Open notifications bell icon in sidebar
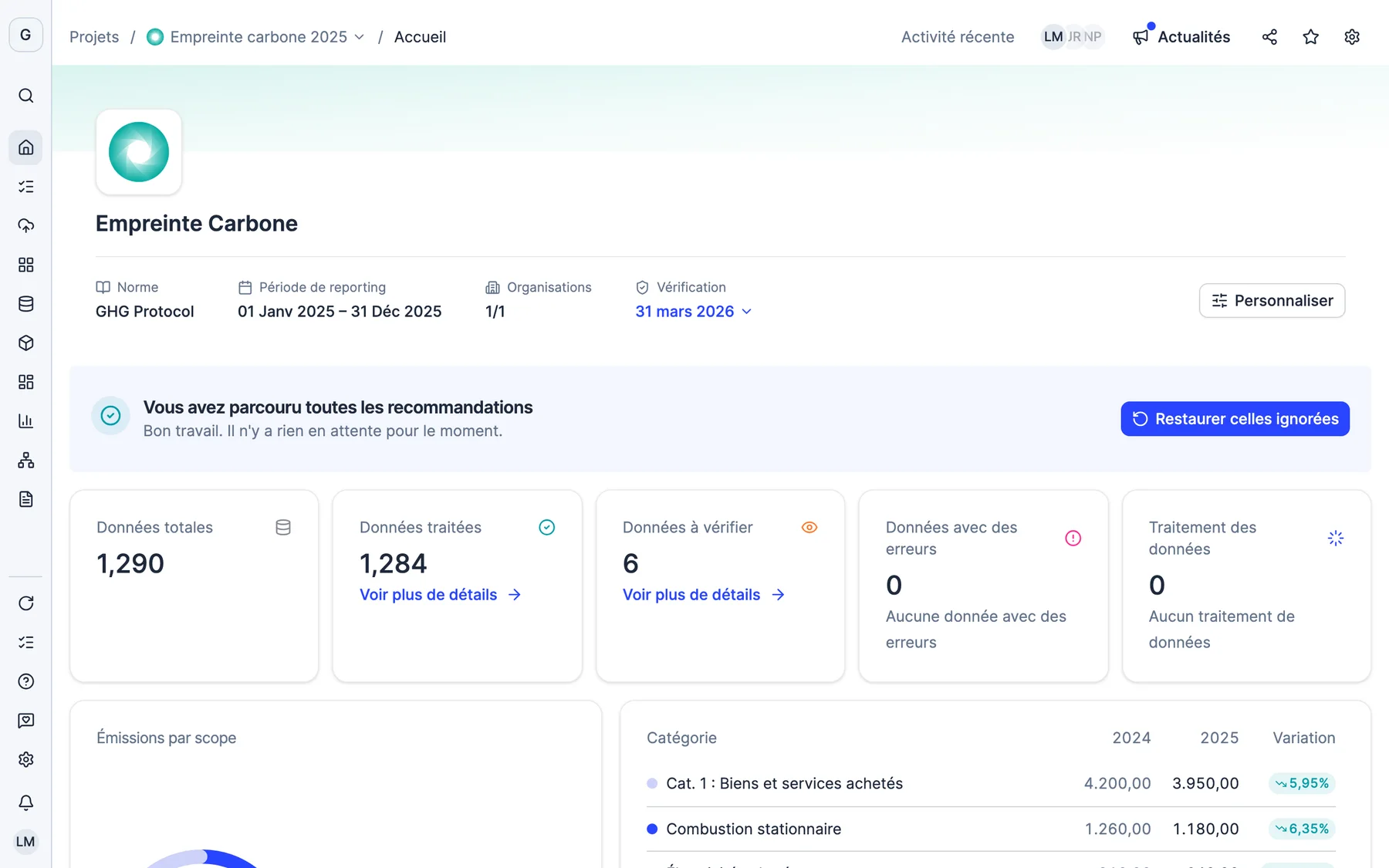1389x868 pixels. (25, 802)
